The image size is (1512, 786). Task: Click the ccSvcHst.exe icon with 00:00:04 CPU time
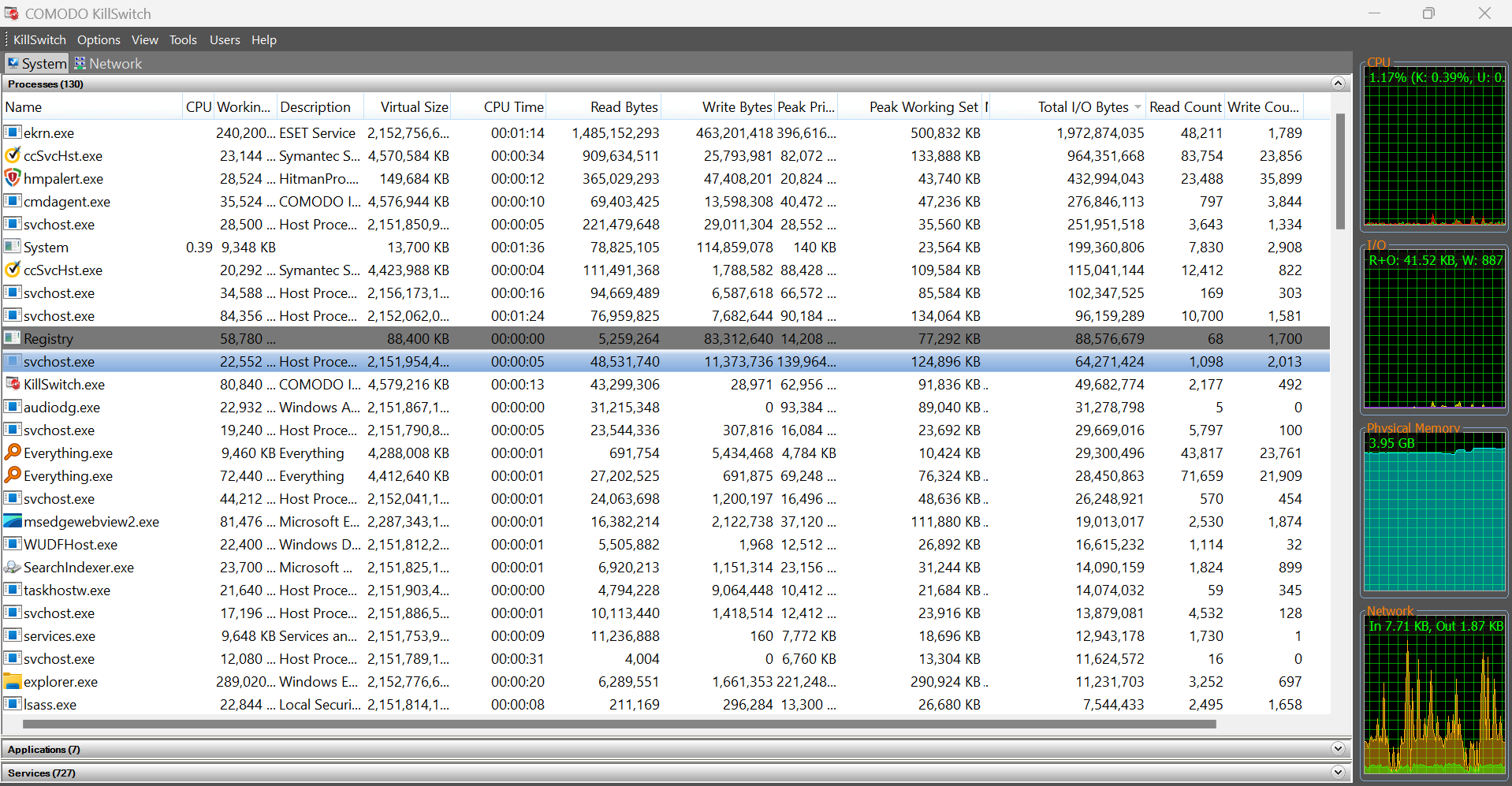click(x=12, y=270)
